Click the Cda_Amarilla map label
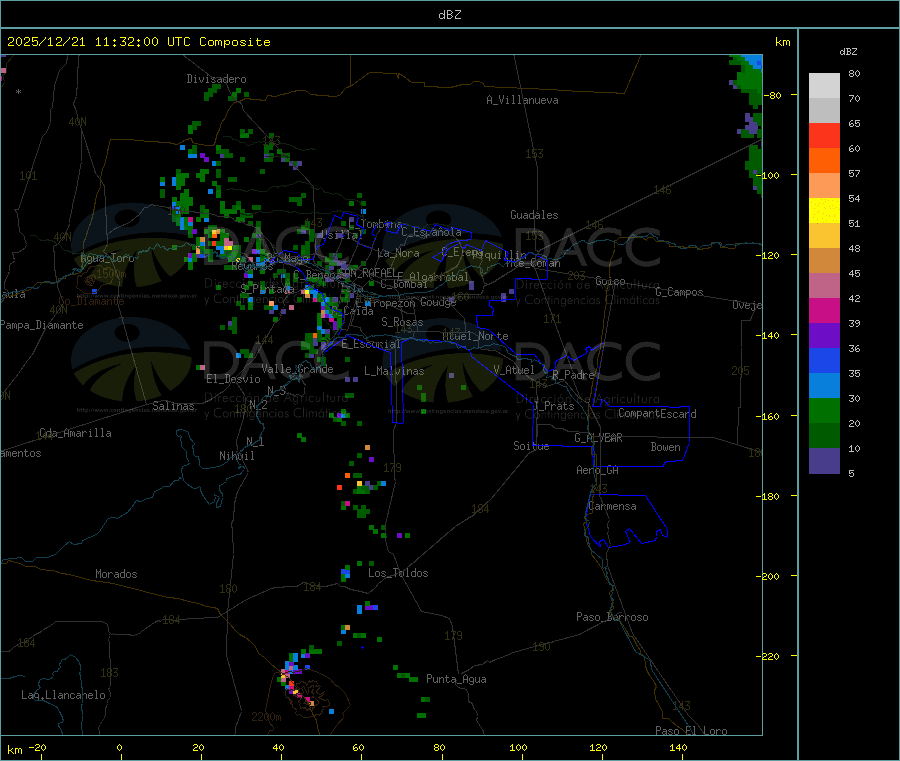This screenshot has height=761, width=900. pos(75,433)
